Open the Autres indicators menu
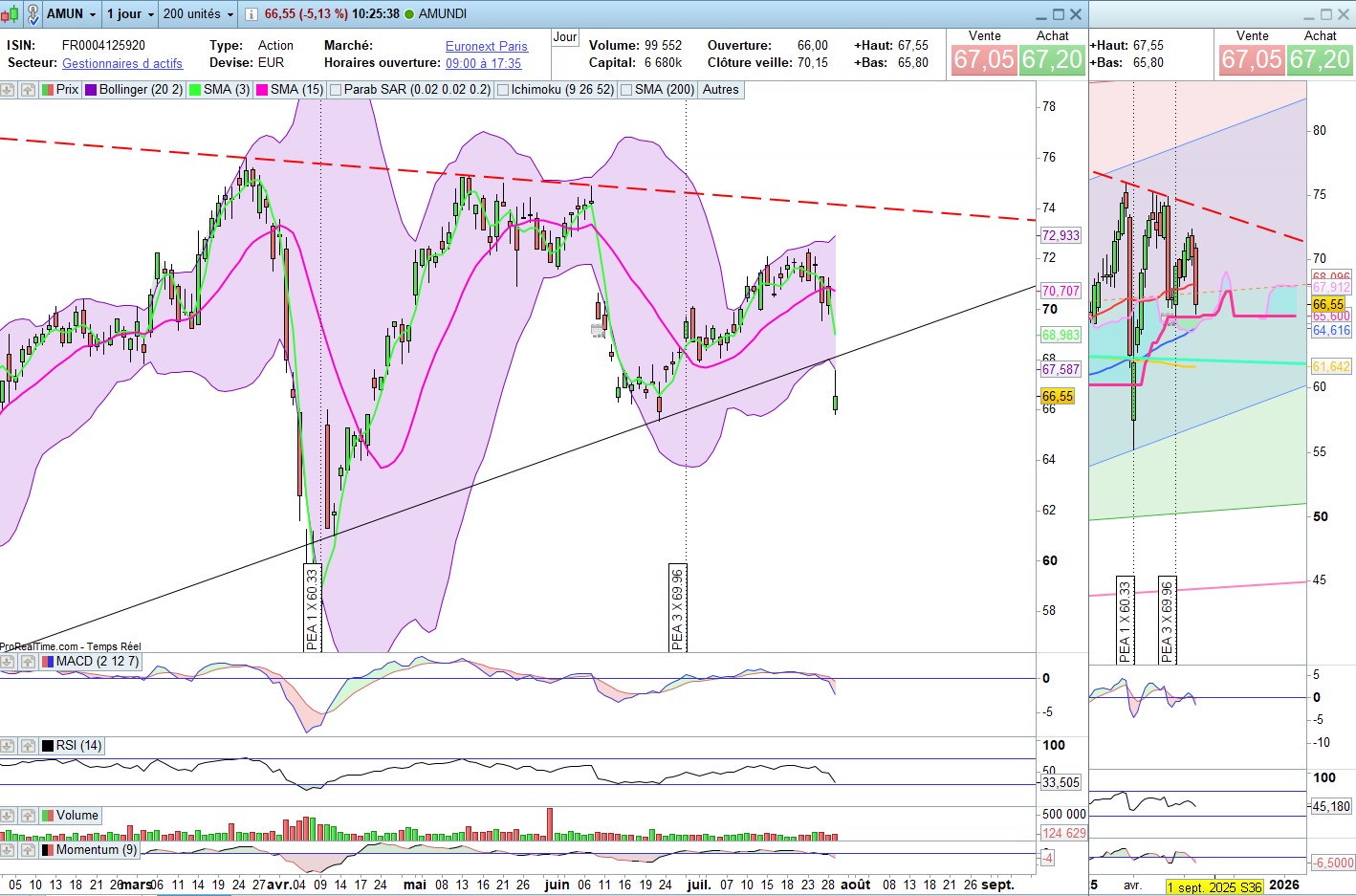This screenshot has height=896, width=1356. (x=720, y=90)
